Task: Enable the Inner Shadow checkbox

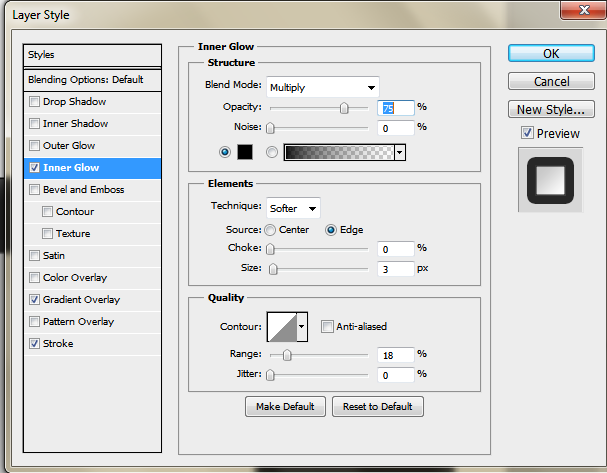Action: pyautogui.click(x=34, y=124)
